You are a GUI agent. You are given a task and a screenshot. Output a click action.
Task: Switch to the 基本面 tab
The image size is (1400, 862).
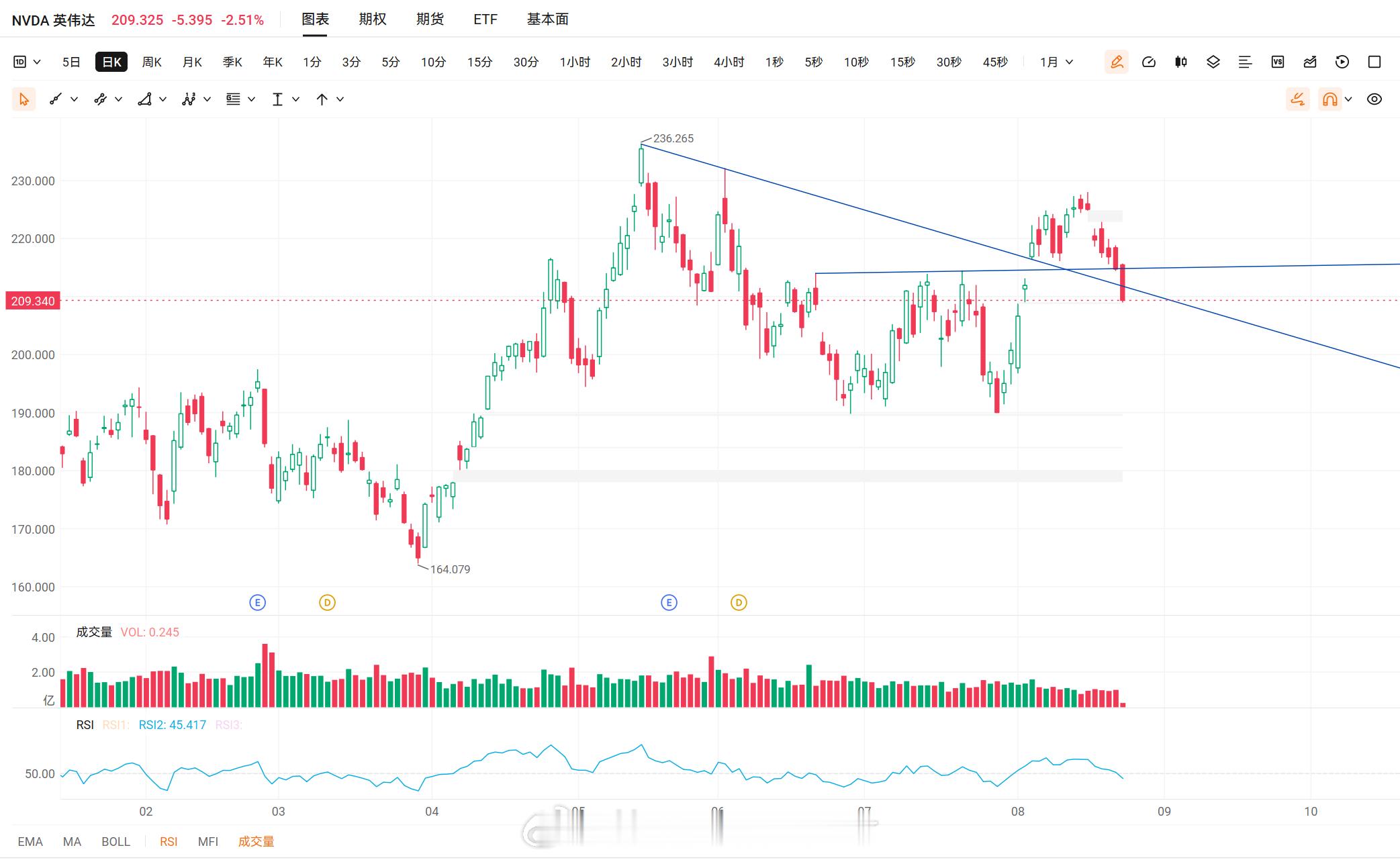point(548,19)
